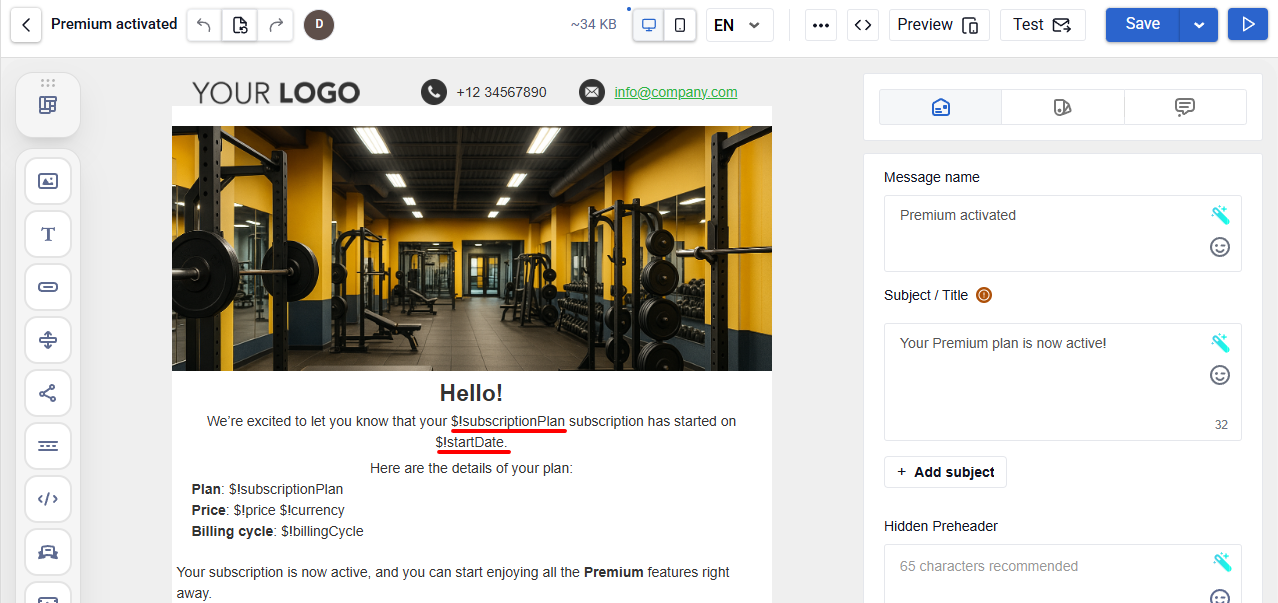Click the Test send button
This screenshot has height=603, width=1278.
click(x=1043, y=25)
